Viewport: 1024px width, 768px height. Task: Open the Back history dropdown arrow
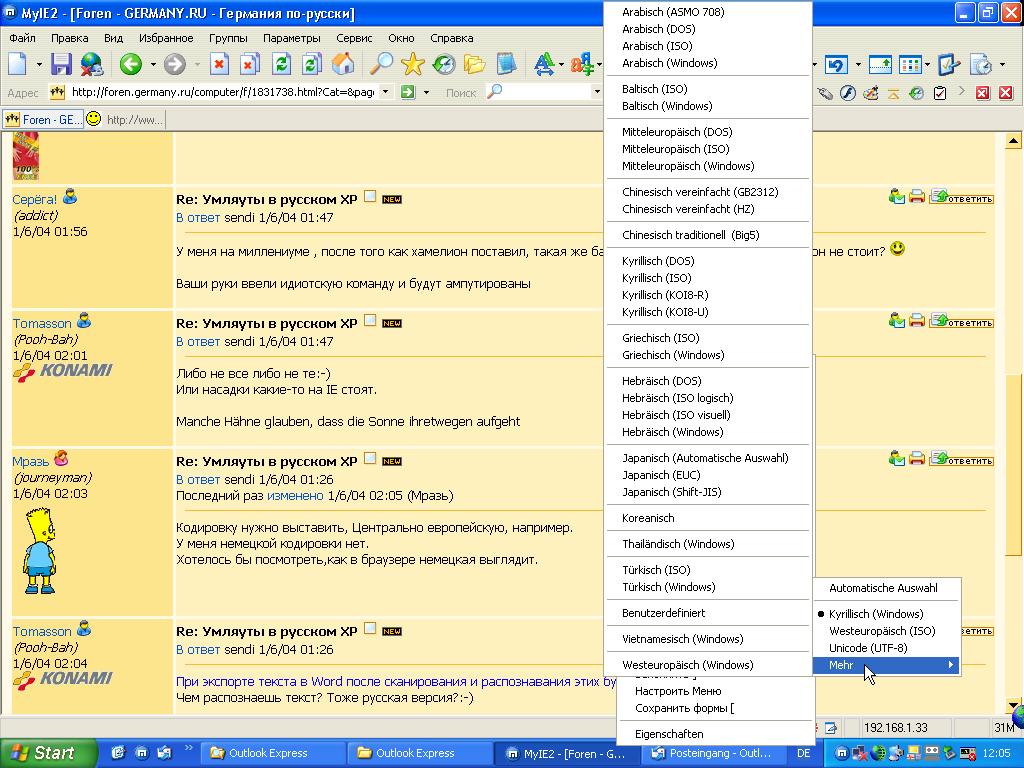[153, 64]
